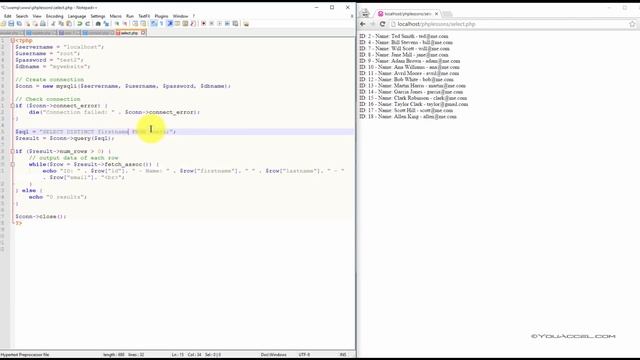Image resolution: width=640 pixels, height=360 pixels.
Task: Collapse the if connect_error block fold marker
Action: point(13,106)
